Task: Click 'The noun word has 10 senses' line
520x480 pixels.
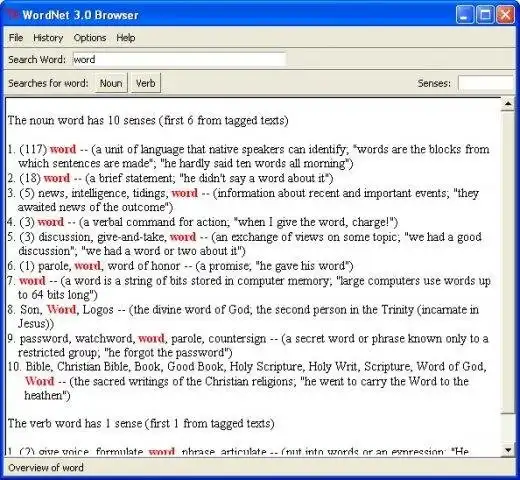Action: [x=148, y=120]
